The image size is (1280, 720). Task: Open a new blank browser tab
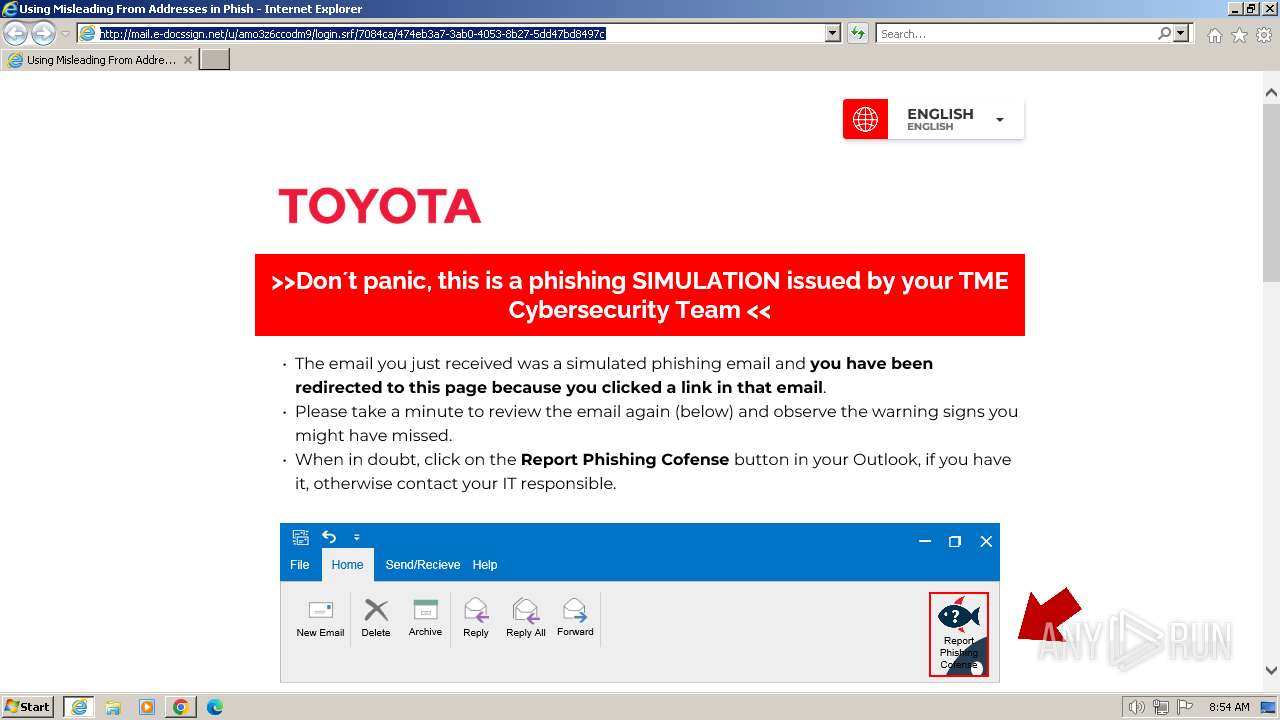click(x=215, y=60)
